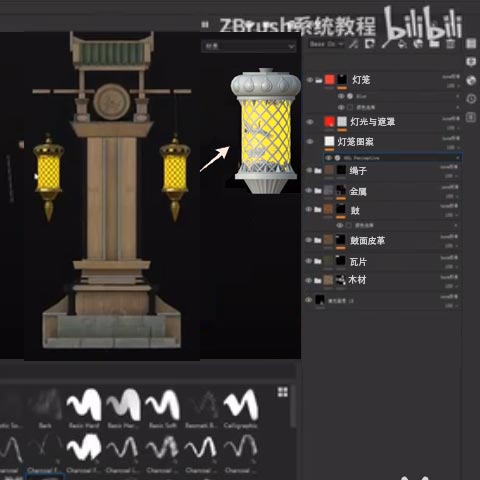Switch the brush shelf to grid view
This screenshot has width=480, height=480.
point(283,392)
